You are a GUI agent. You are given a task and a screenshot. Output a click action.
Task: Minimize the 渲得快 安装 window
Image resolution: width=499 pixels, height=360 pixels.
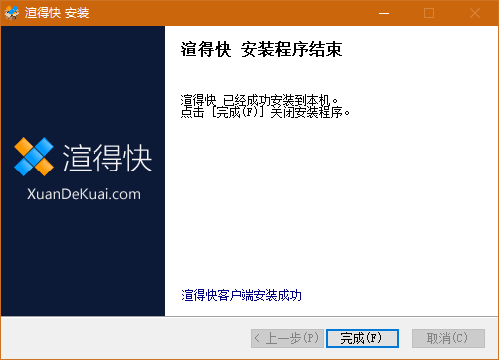384,13
